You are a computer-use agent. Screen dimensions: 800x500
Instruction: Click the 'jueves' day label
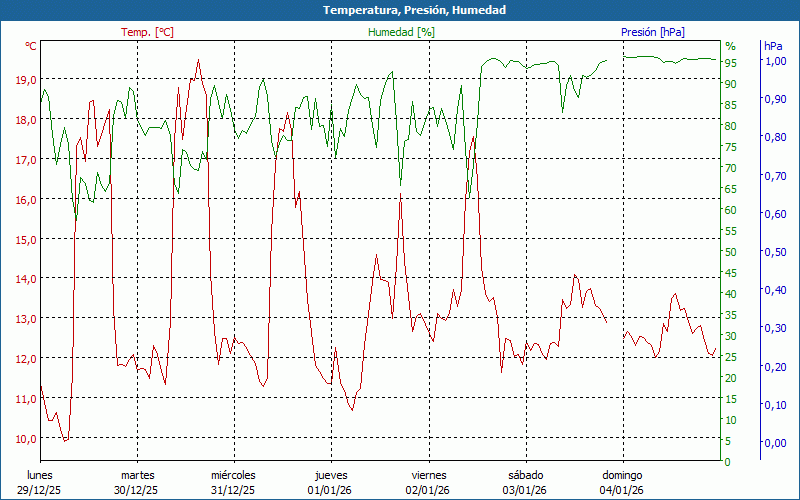click(x=331, y=475)
